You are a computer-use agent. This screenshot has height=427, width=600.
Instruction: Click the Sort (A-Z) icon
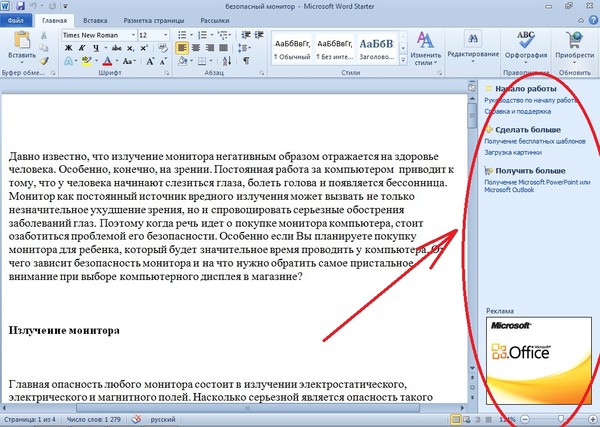[227, 61]
